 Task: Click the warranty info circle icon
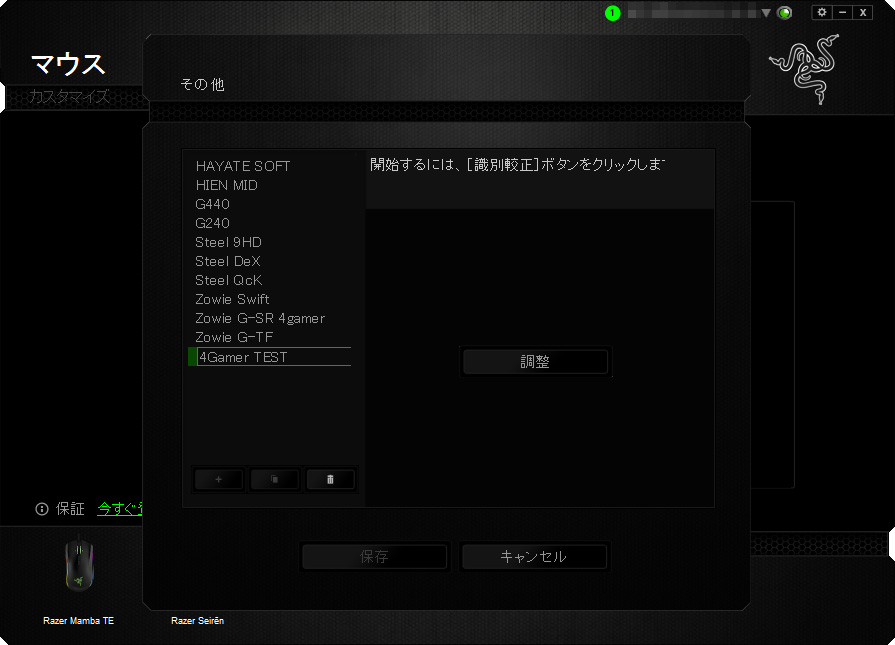coord(42,509)
